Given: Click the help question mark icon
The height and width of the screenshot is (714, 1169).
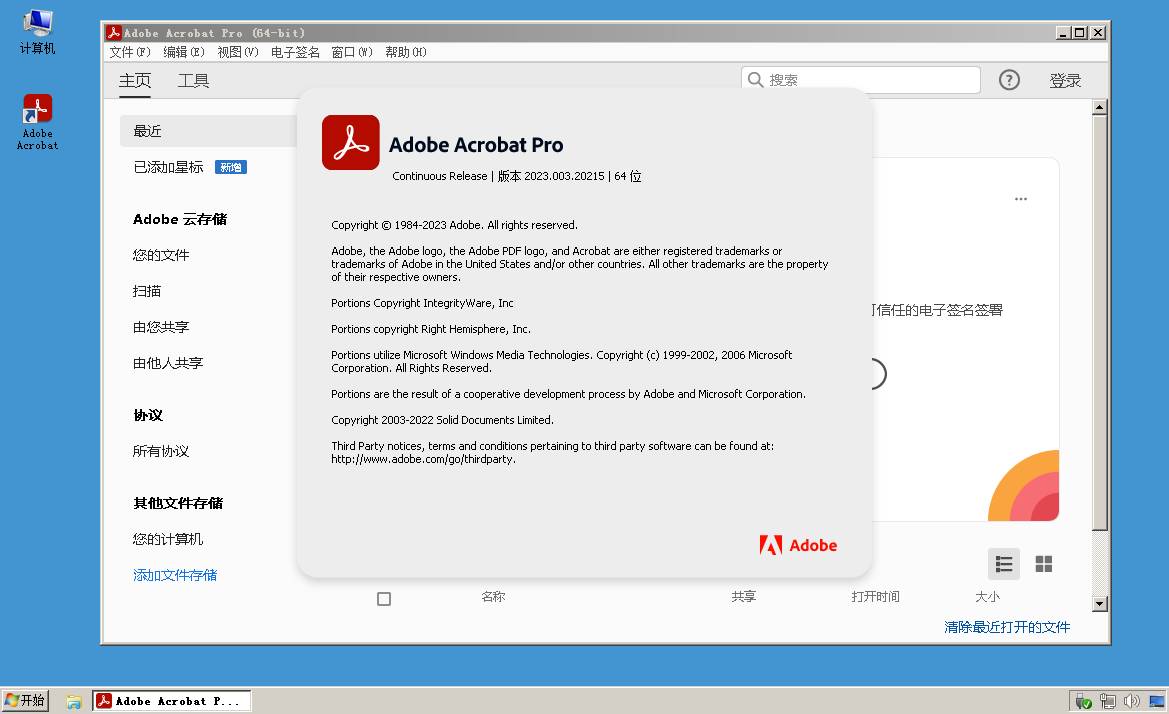Looking at the screenshot, I should 1009,80.
